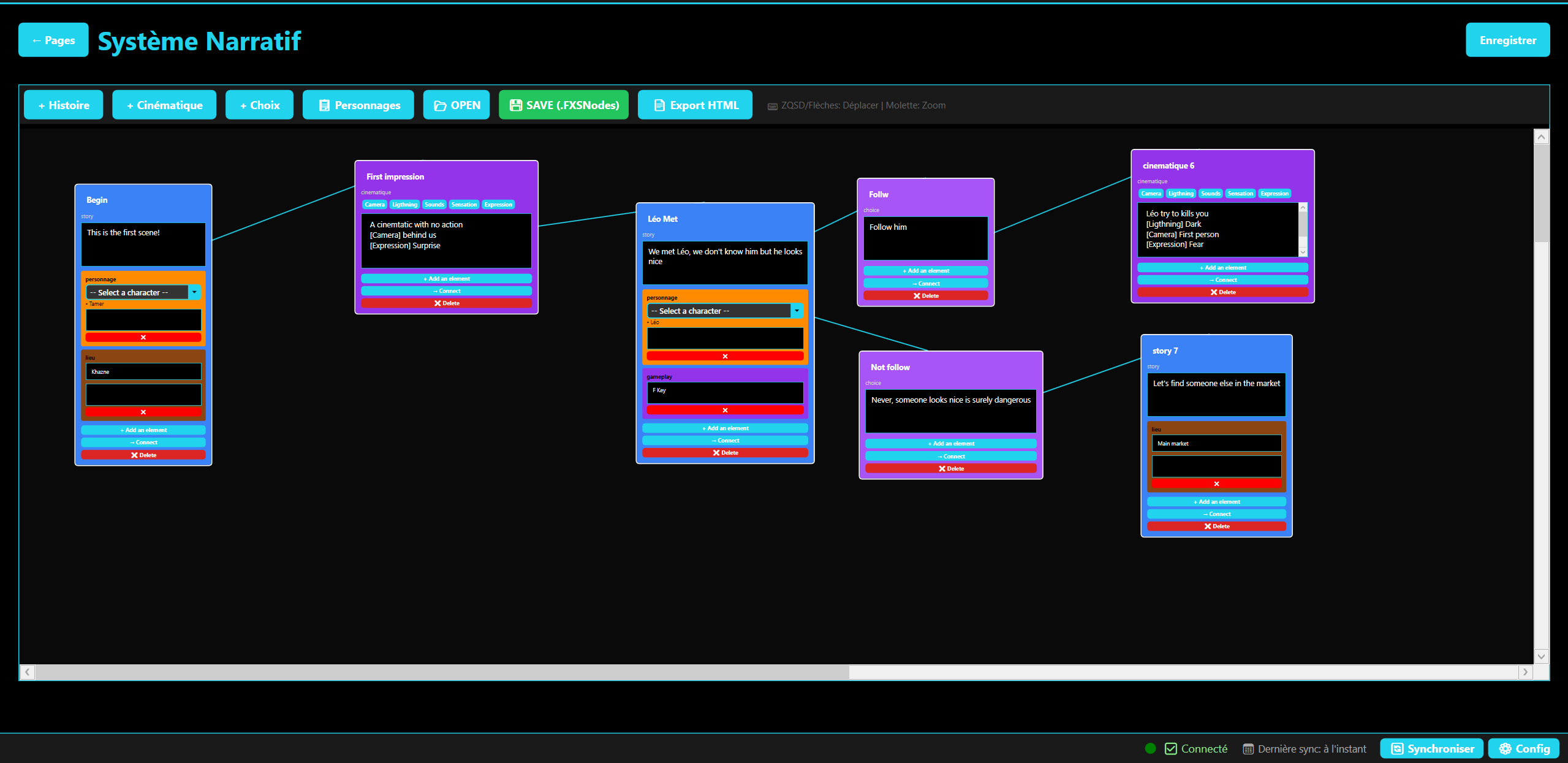
Task: Toggle the Sounds tag on cinematique 6
Action: [x=1210, y=193]
